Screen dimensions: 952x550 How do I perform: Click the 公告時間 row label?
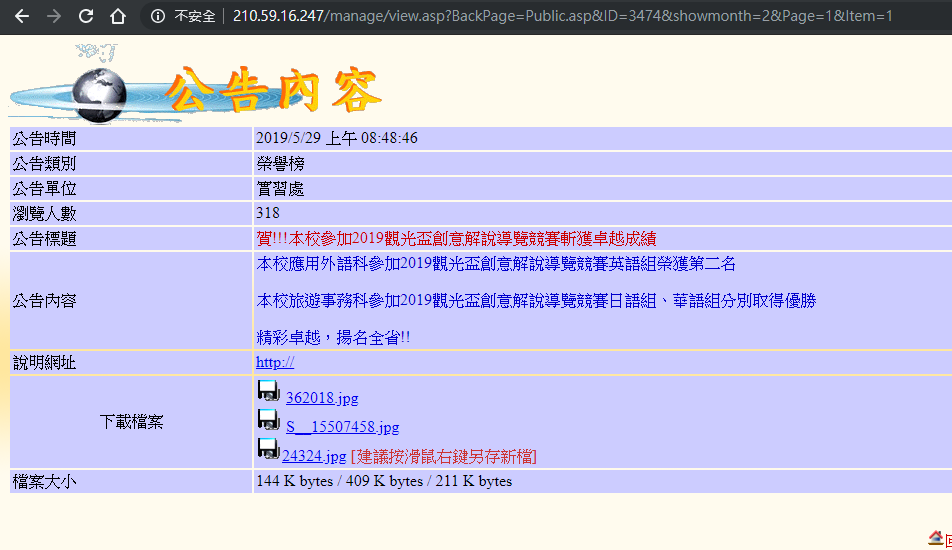(x=44, y=139)
